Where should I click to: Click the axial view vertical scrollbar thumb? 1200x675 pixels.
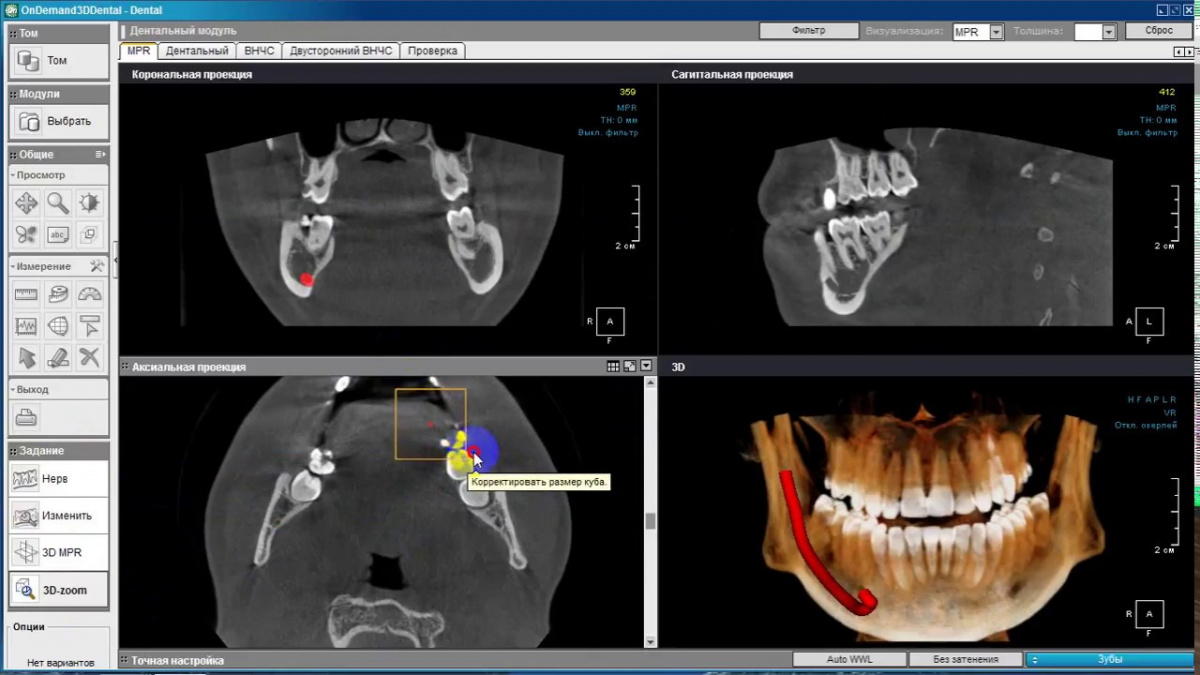650,521
